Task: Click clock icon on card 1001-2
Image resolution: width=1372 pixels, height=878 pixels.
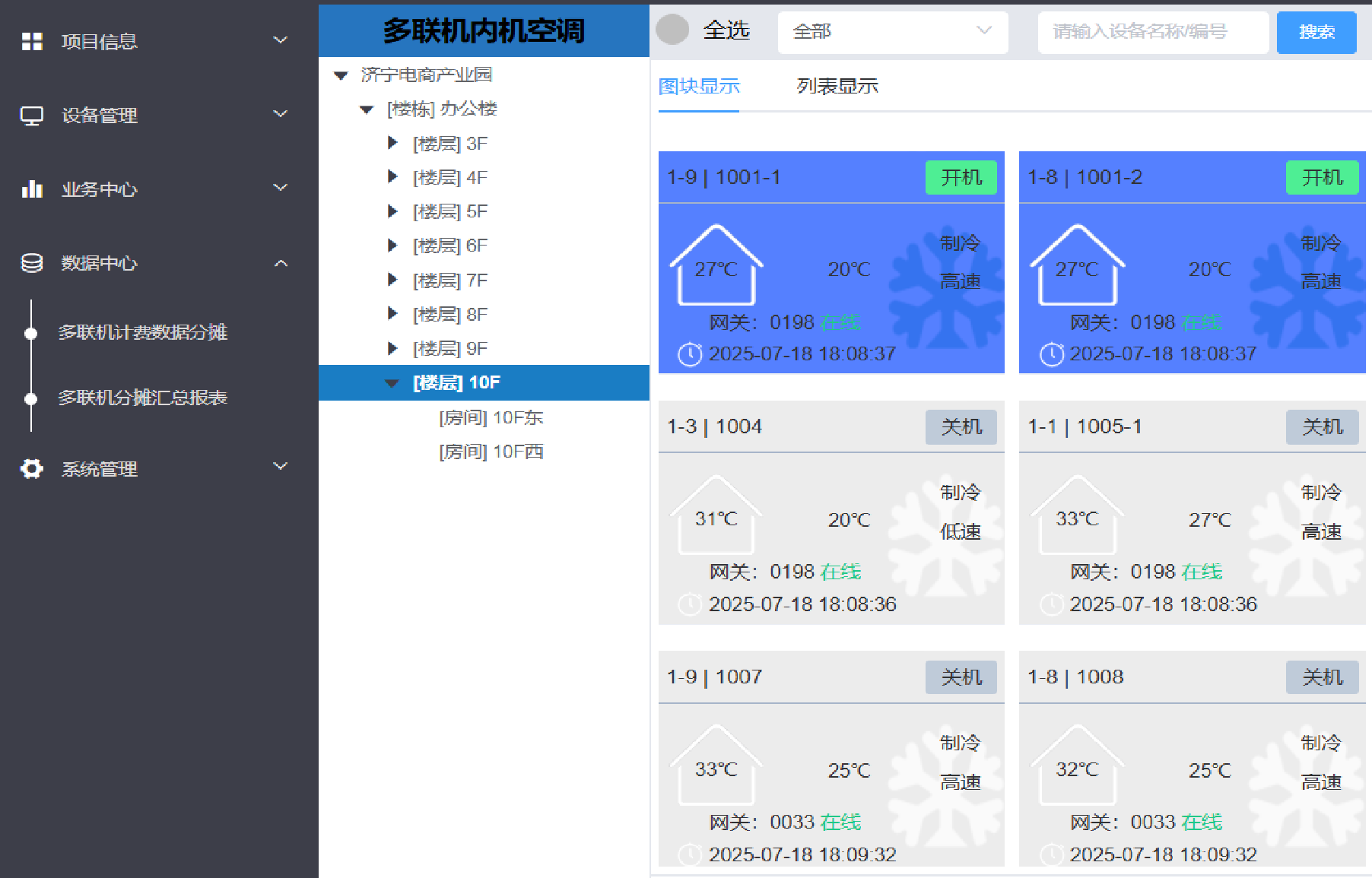Action: click(1052, 354)
